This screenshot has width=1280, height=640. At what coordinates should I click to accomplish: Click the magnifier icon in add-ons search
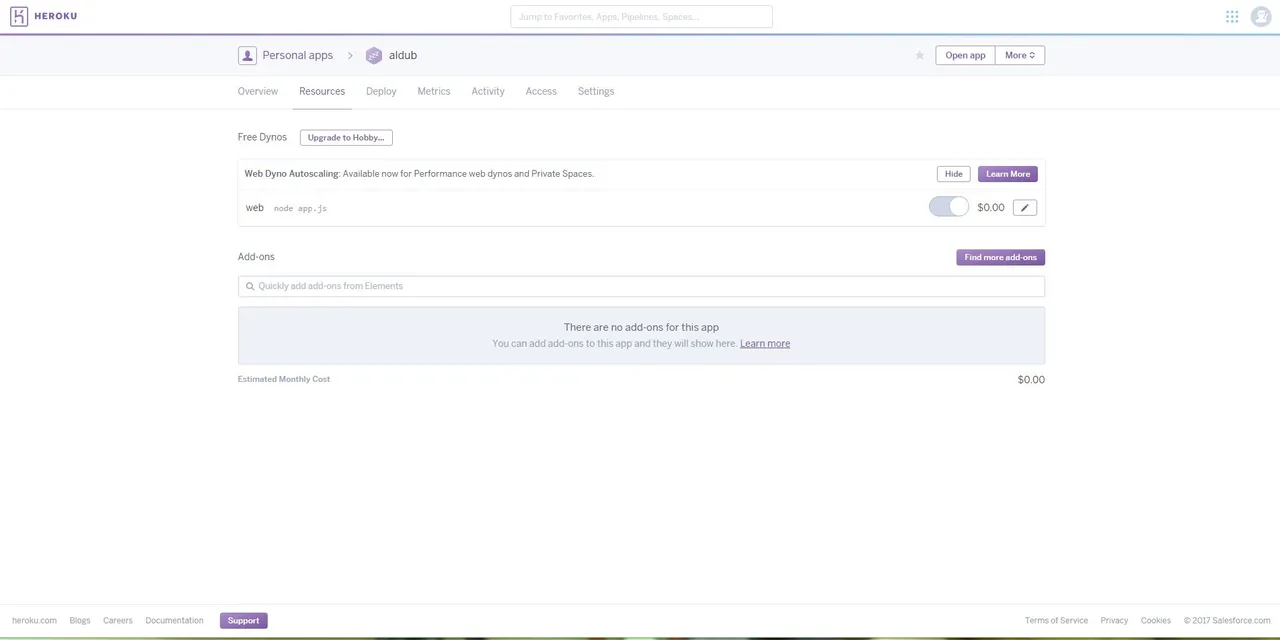pos(250,286)
